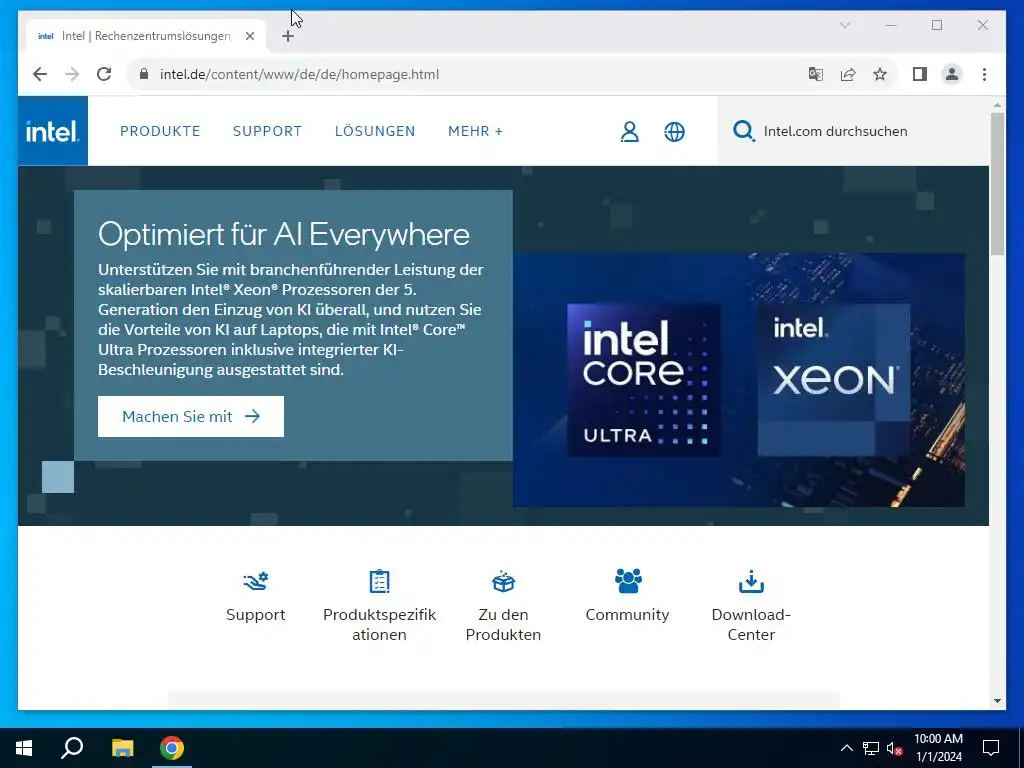
Task: Open a new tab with plus button
Action: click(288, 36)
